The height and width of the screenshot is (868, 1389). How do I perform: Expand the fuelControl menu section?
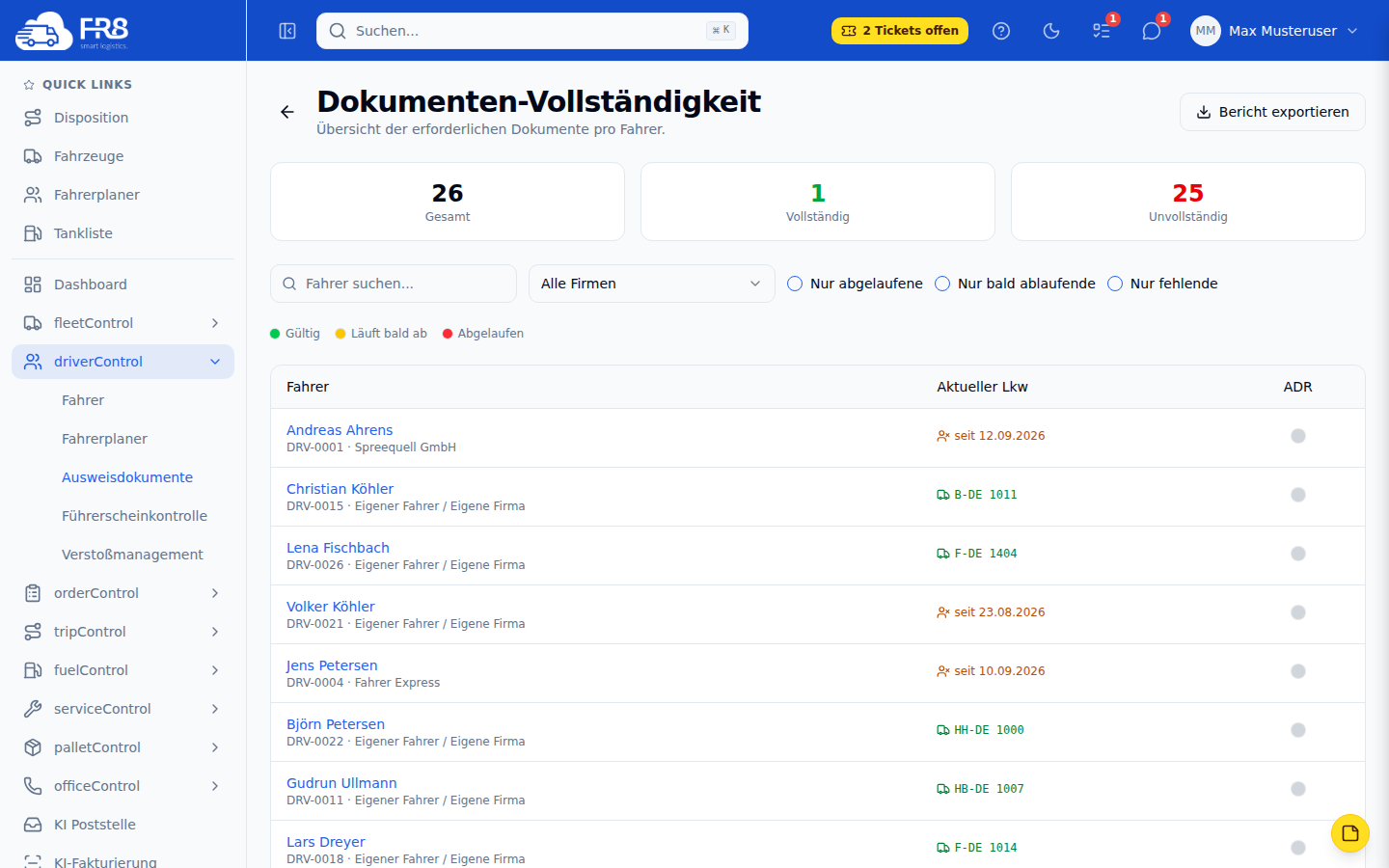[123, 670]
